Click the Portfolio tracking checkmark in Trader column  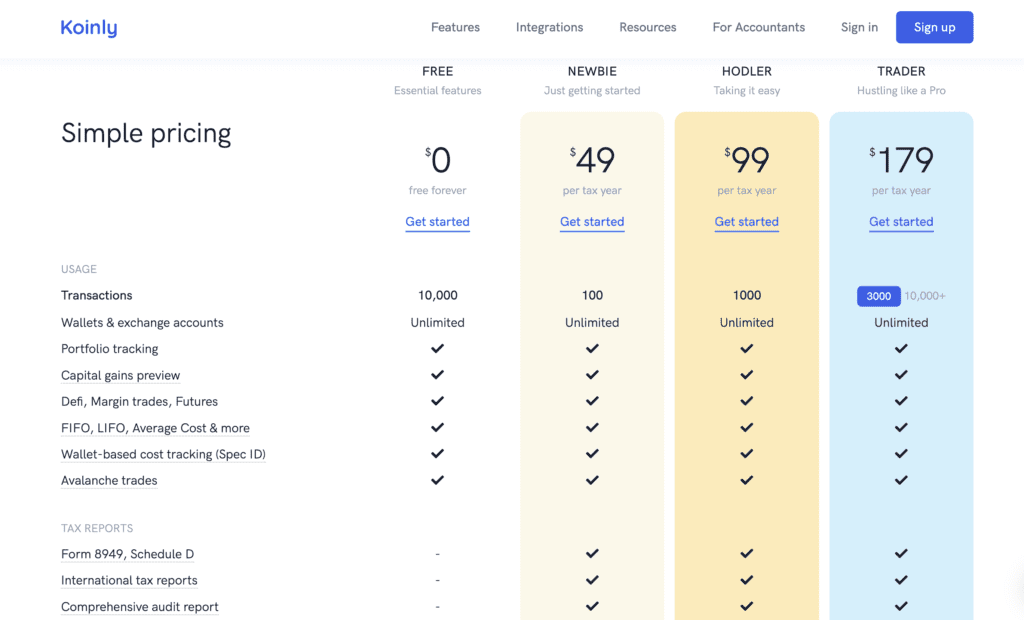pyautogui.click(x=901, y=349)
